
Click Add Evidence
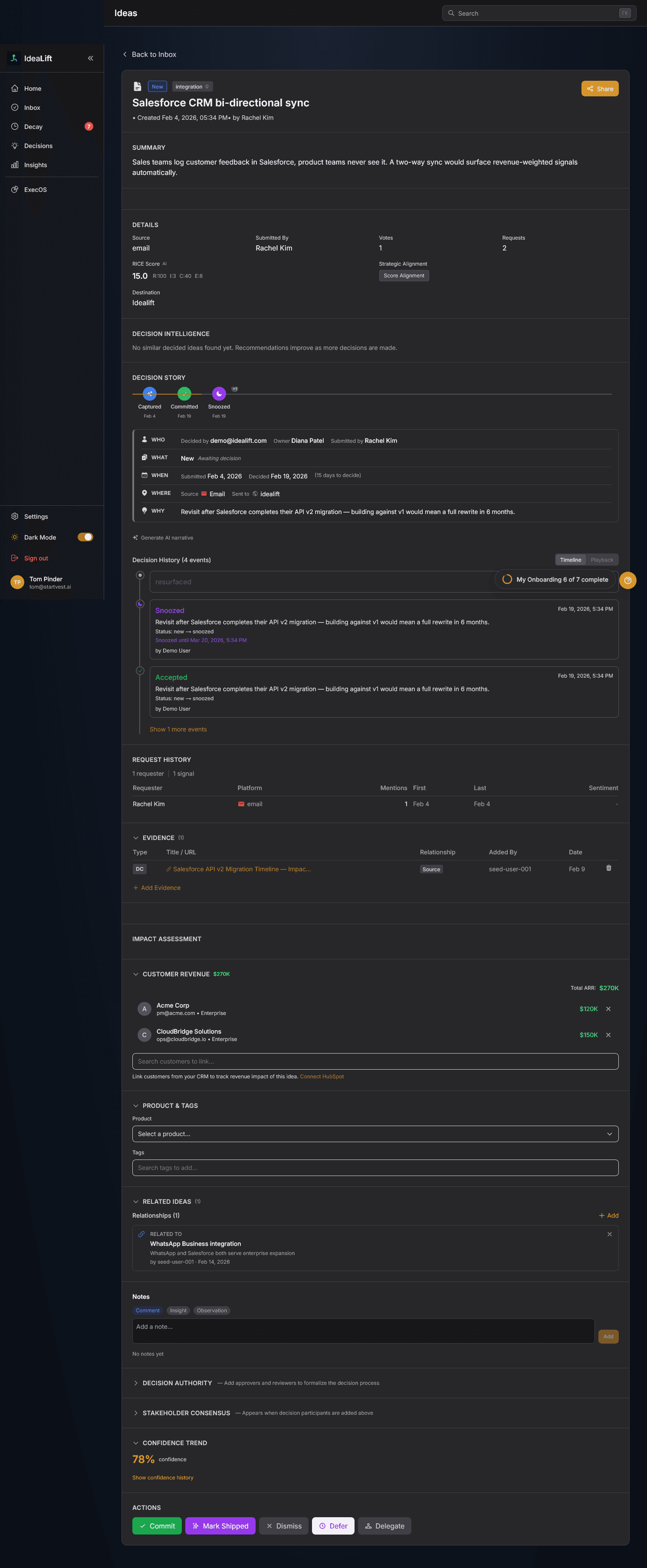coord(157,888)
